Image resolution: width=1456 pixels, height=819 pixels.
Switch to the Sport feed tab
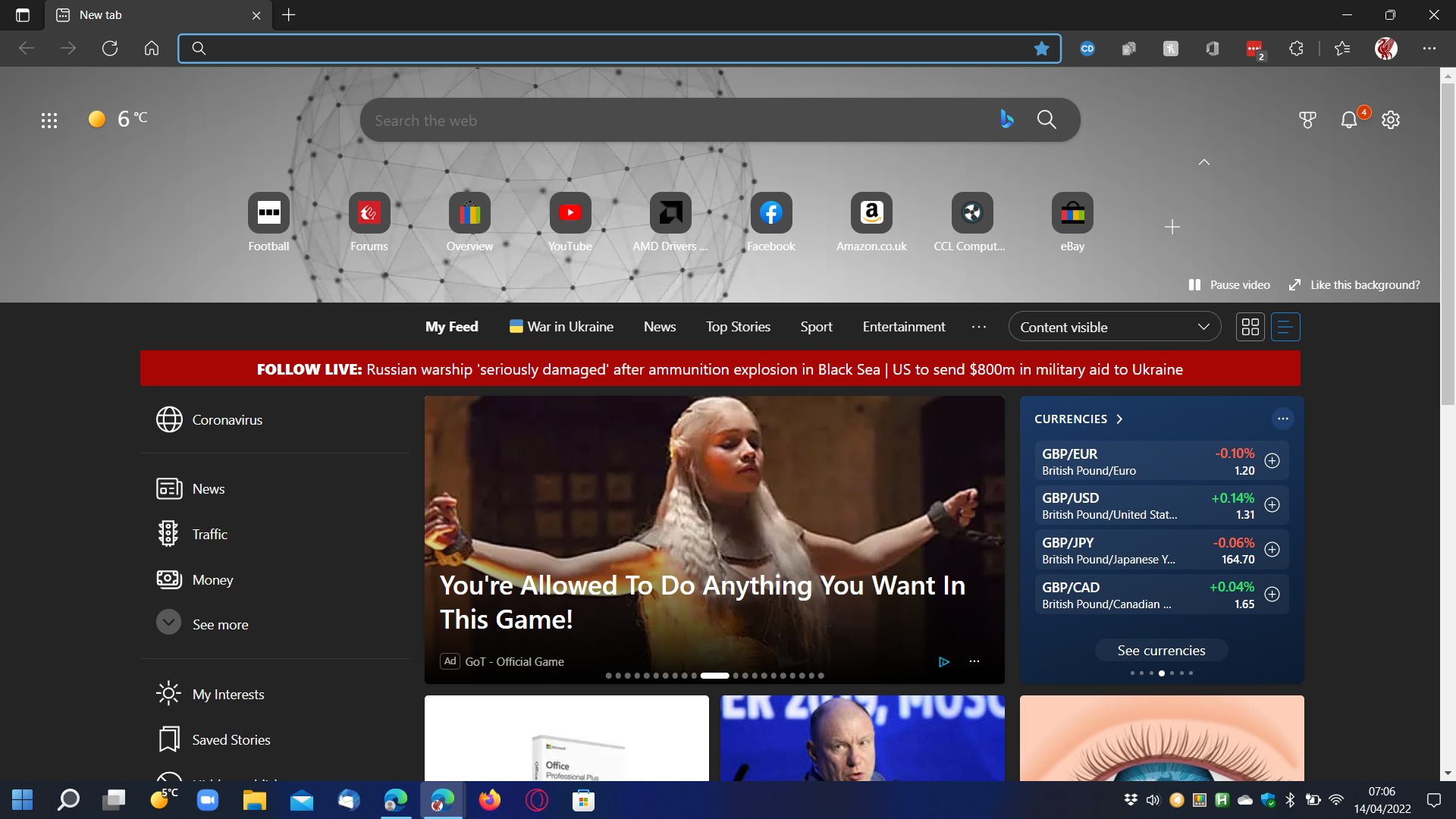[816, 327]
